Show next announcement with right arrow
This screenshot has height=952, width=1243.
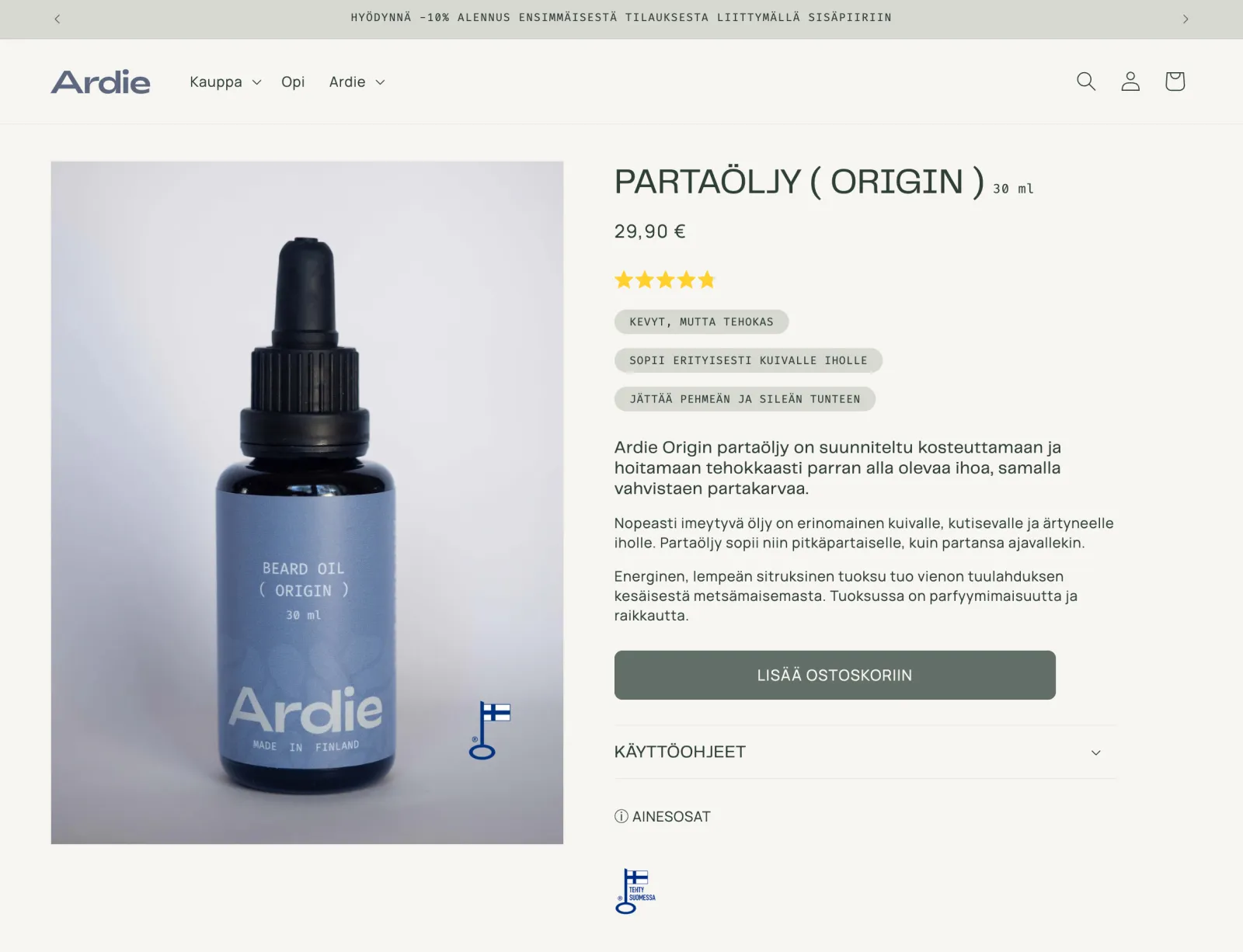[1186, 19]
